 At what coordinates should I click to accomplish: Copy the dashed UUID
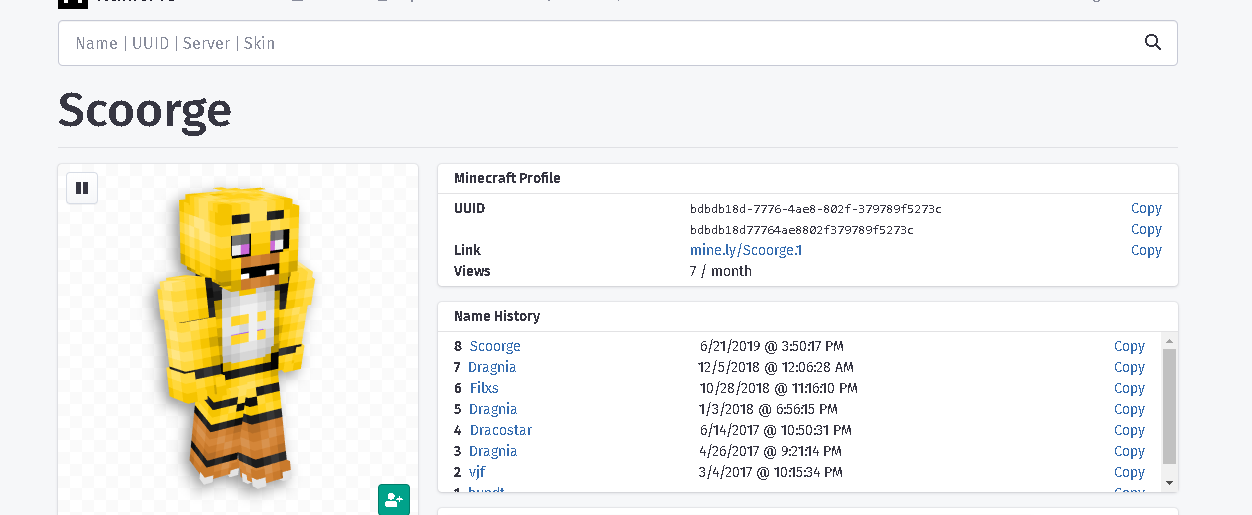(x=1146, y=208)
